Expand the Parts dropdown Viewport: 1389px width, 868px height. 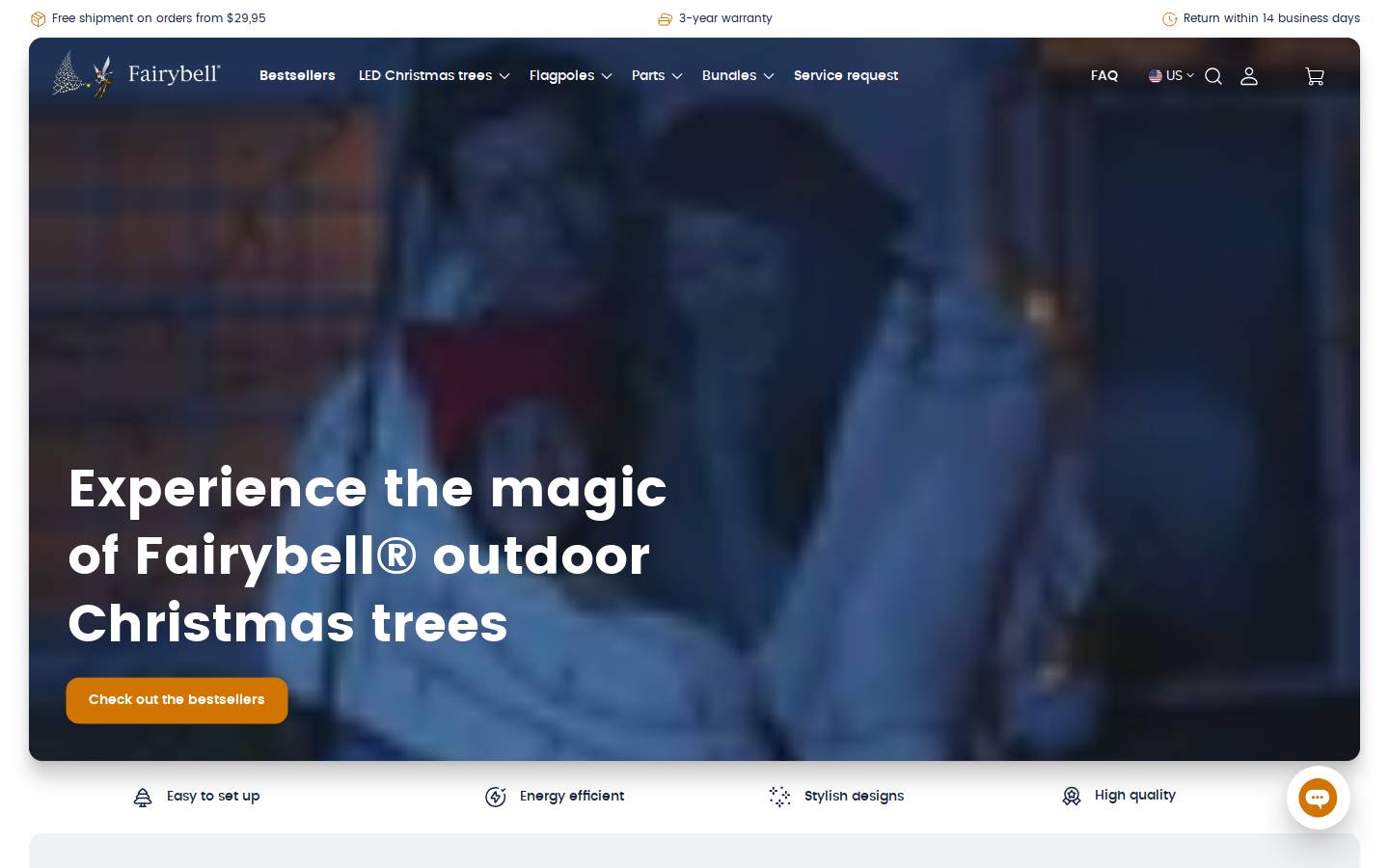[x=657, y=75]
